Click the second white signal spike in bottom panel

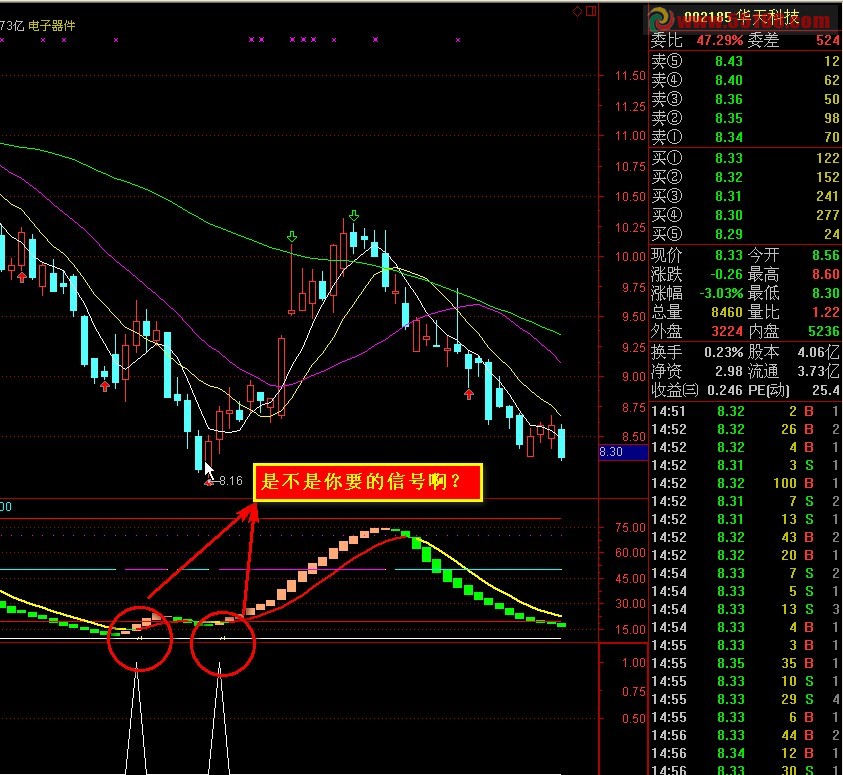click(219, 718)
